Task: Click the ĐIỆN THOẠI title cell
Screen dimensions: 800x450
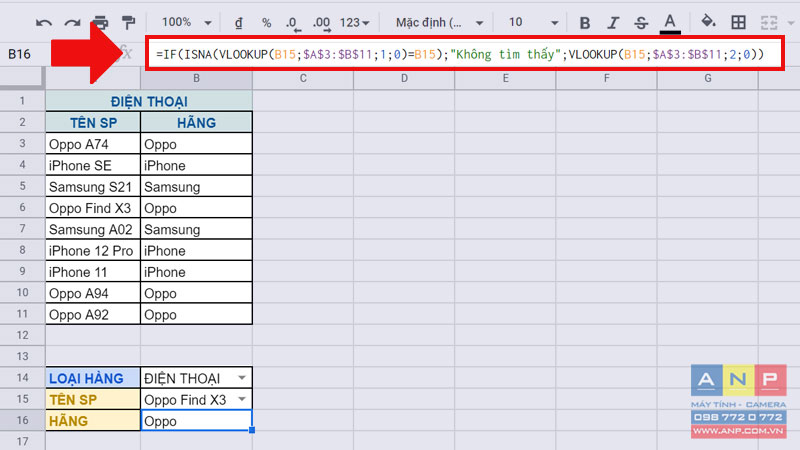Action: [149, 101]
